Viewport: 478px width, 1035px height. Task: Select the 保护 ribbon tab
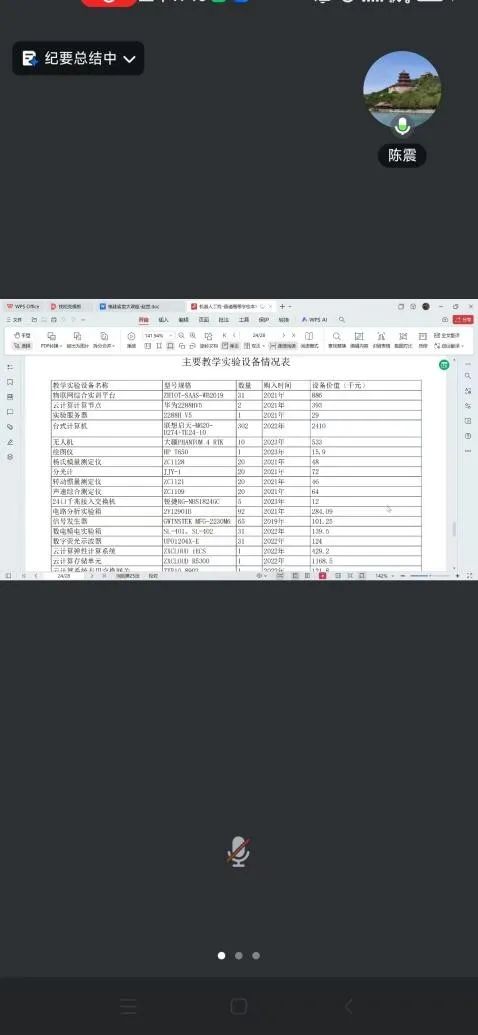263,319
